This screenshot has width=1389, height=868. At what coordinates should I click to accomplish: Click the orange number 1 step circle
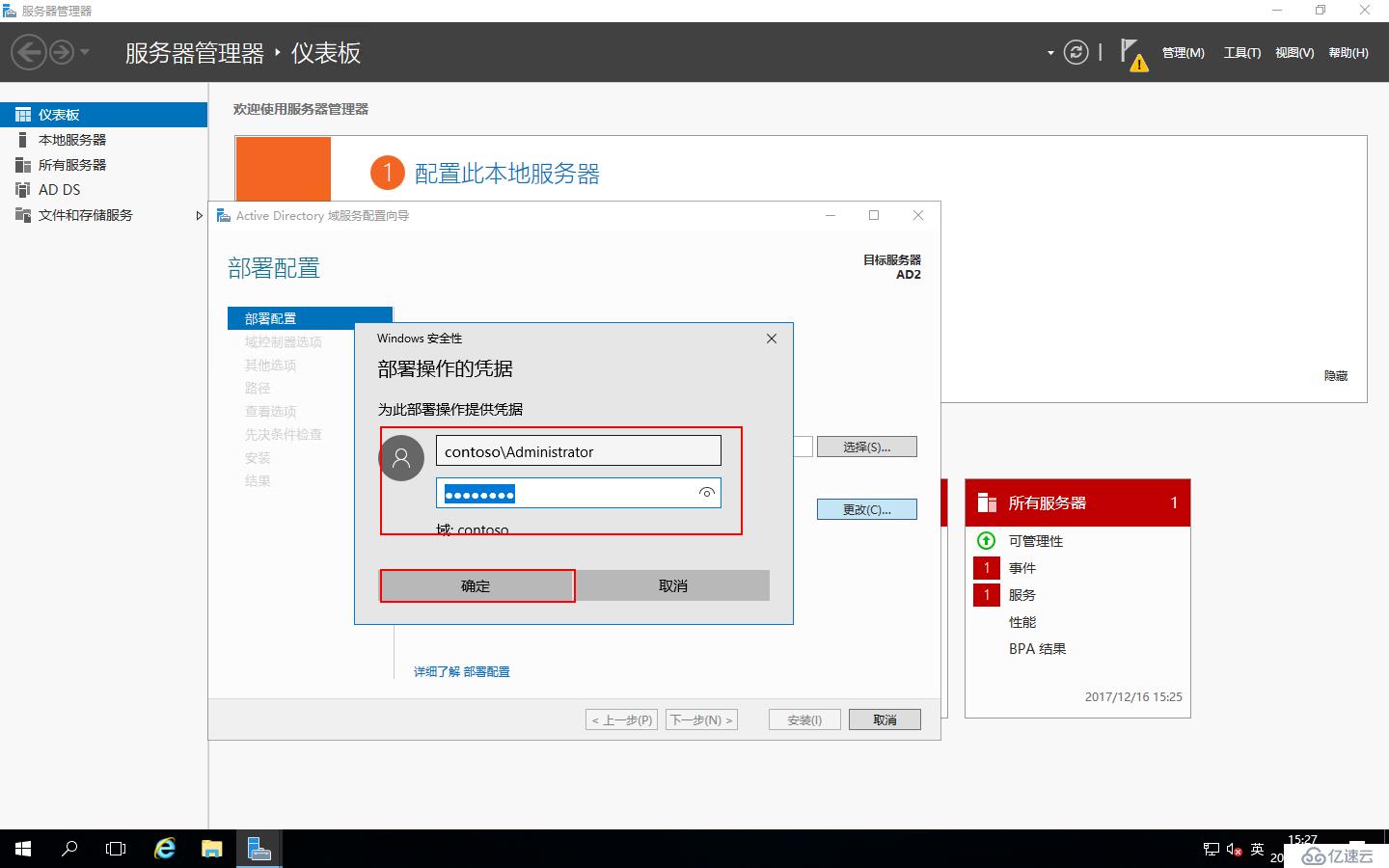click(x=387, y=173)
